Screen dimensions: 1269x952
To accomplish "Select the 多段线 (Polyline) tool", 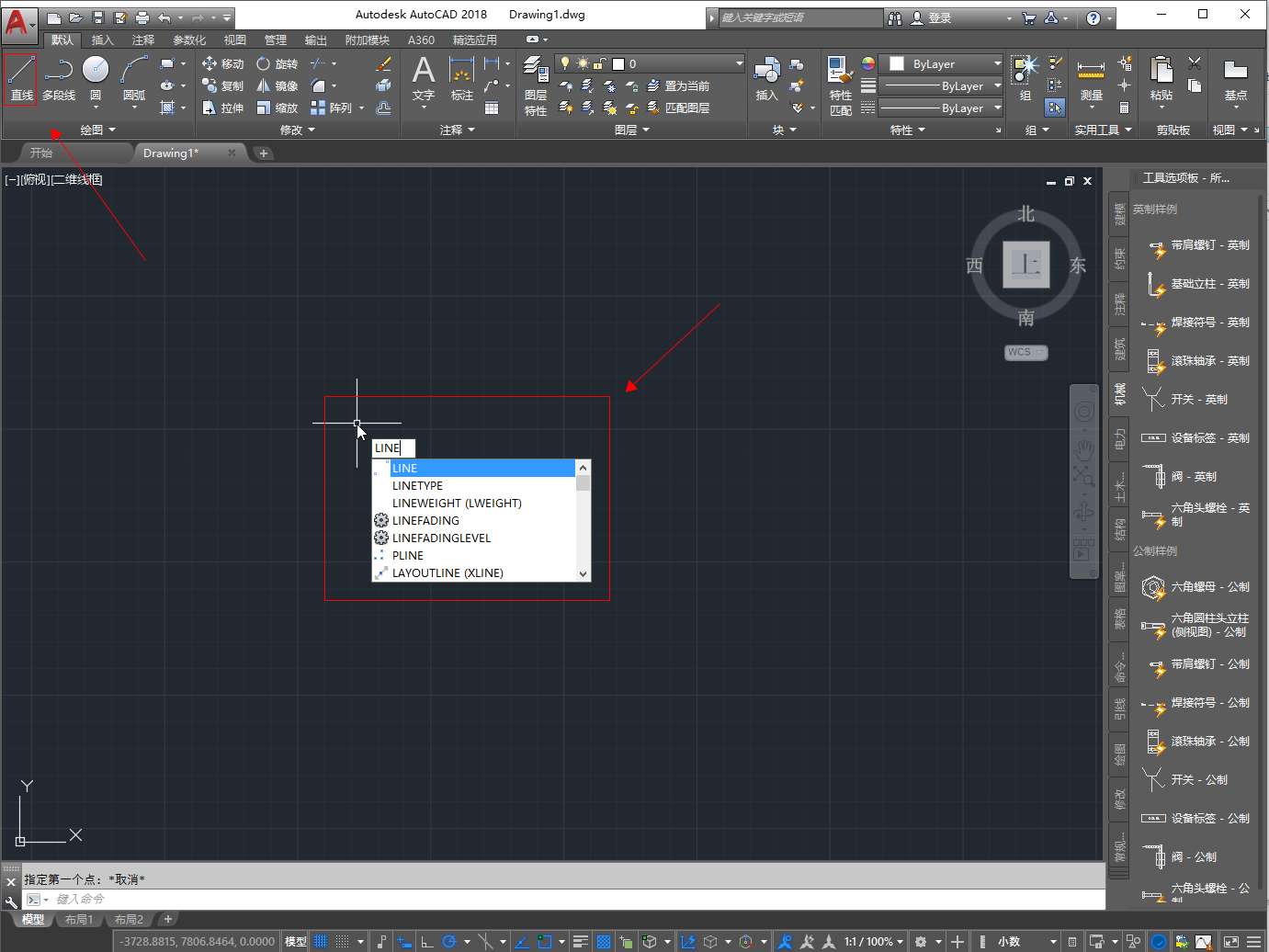I will click(x=59, y=78).
